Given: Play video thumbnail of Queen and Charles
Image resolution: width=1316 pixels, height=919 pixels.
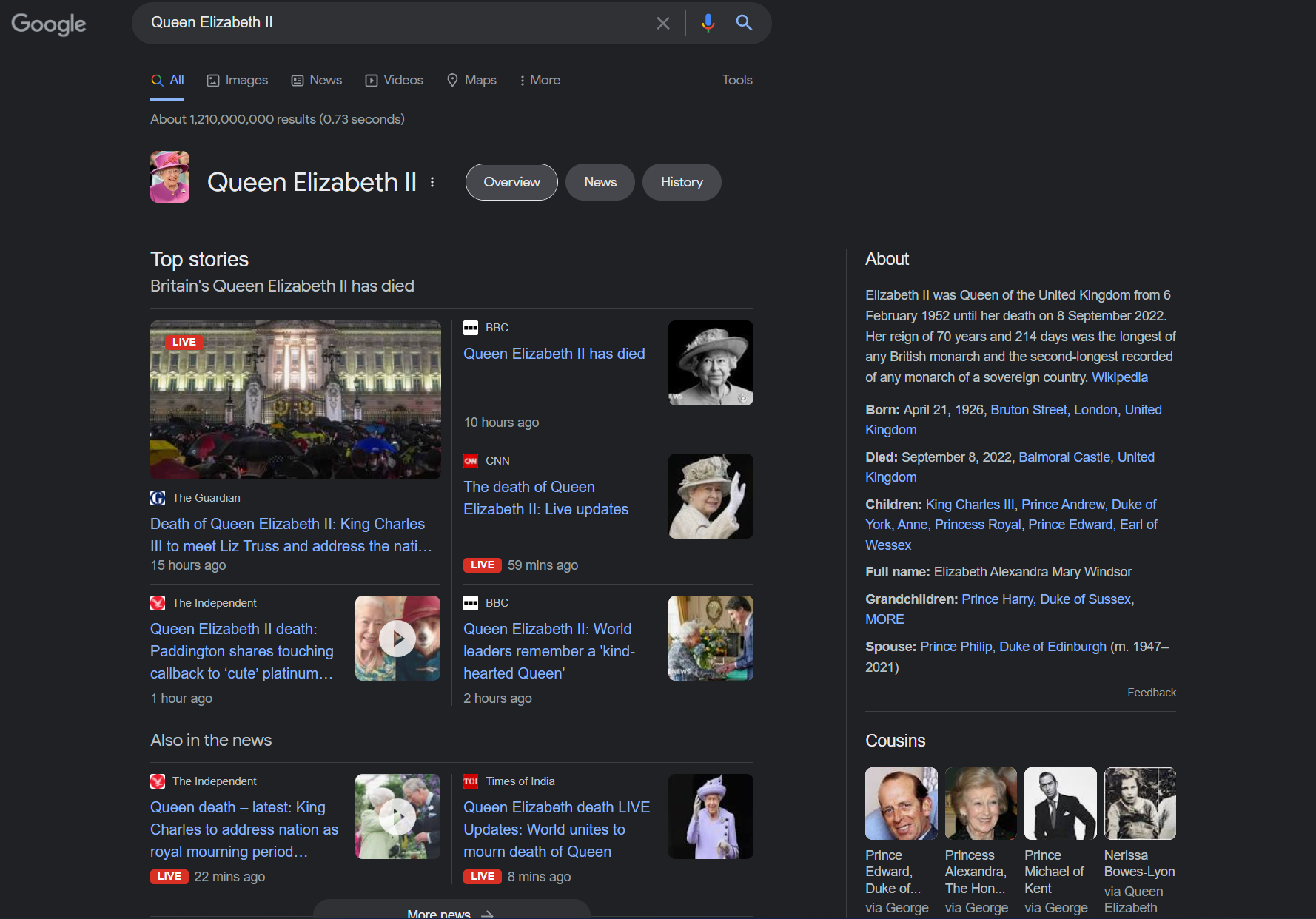Looking at the screenshot, I should pos(397,816).
